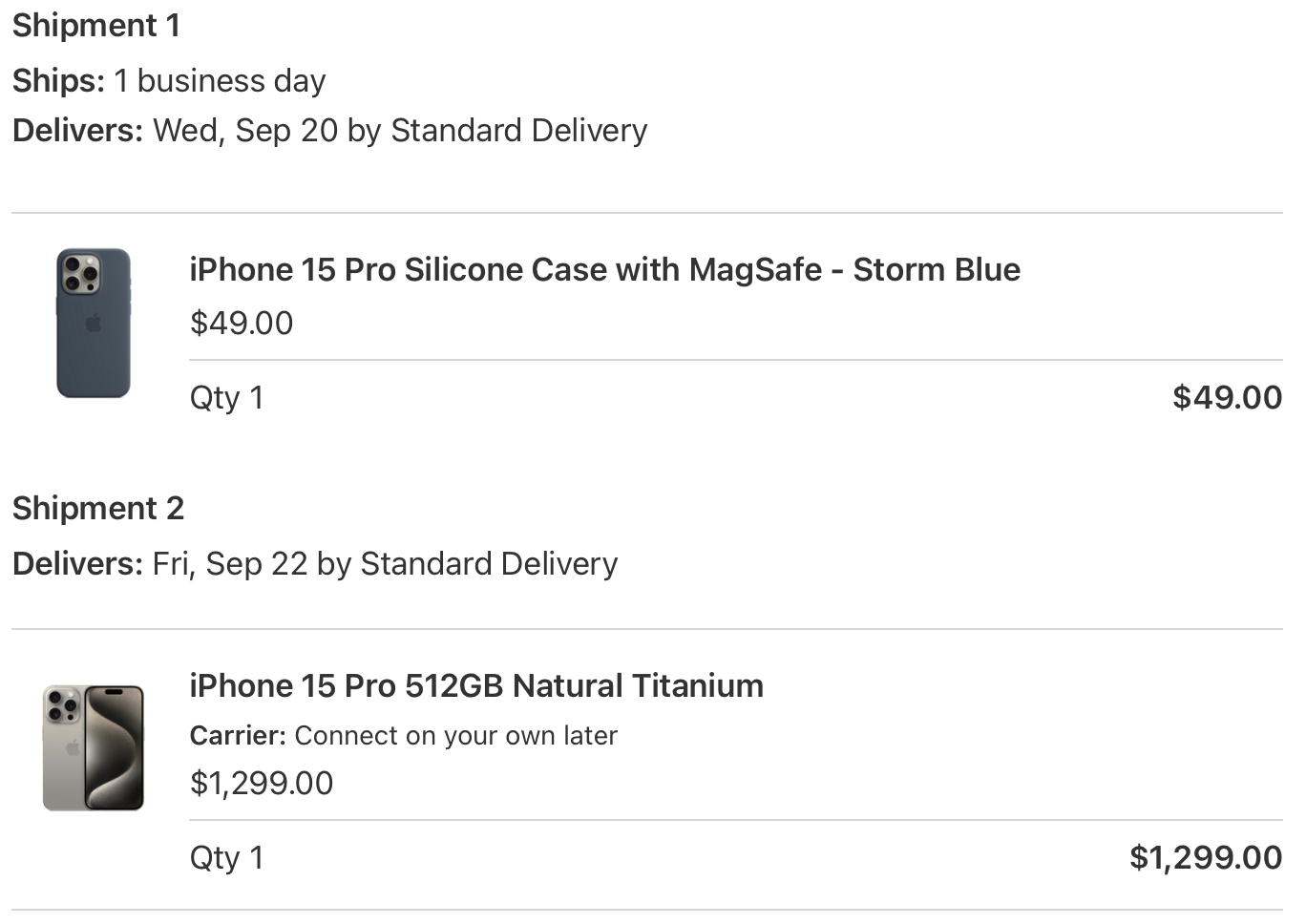The height and width of the screenshot is (924, 1306).
Task: Select the Shipment 2 heading
Action: pyautogui.click(x=97, y=509)
